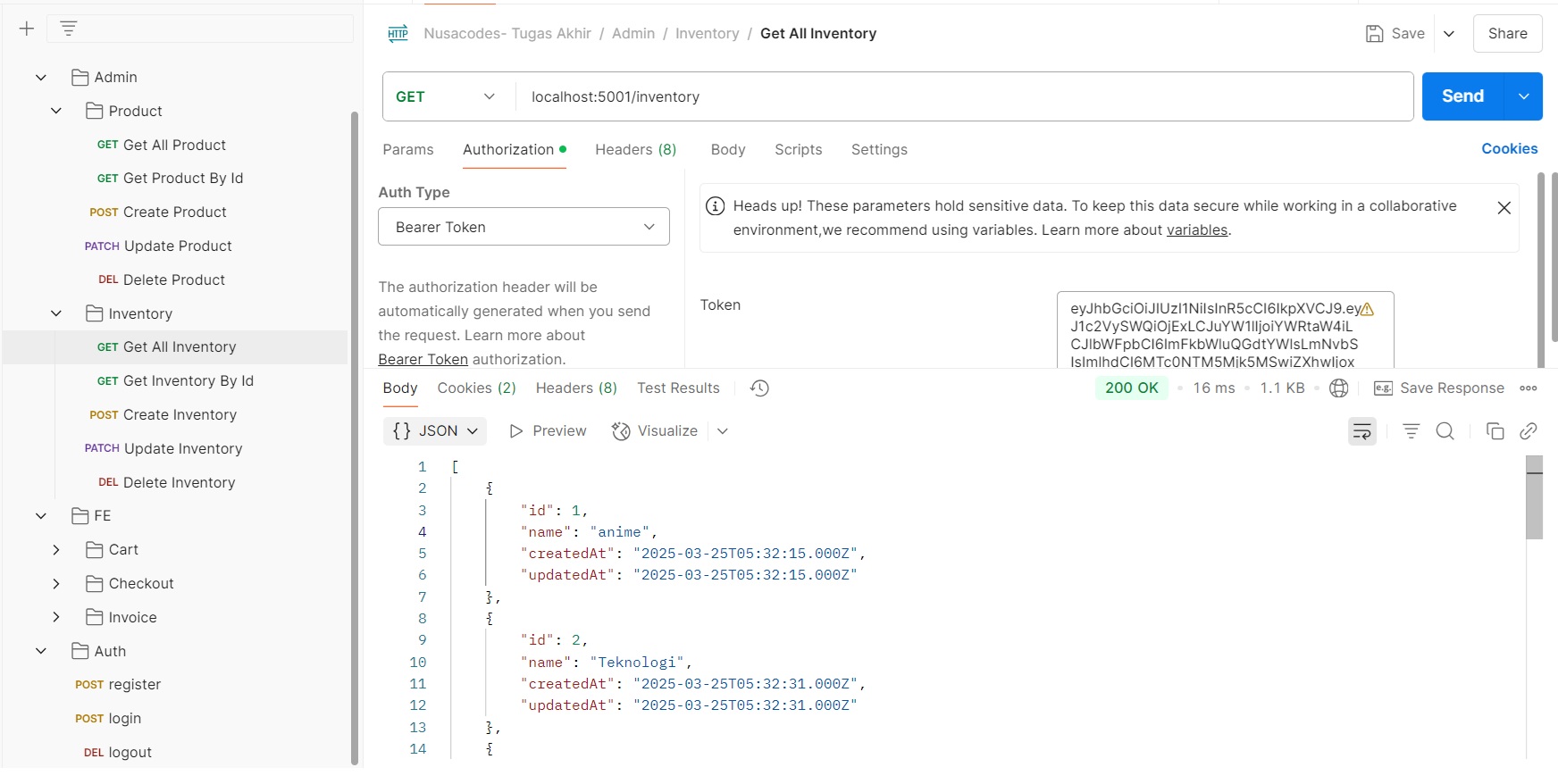This screenshot has height=784, width=1558.
Task: Switch to the request Body tab
Action: click(x=728, y=150)
